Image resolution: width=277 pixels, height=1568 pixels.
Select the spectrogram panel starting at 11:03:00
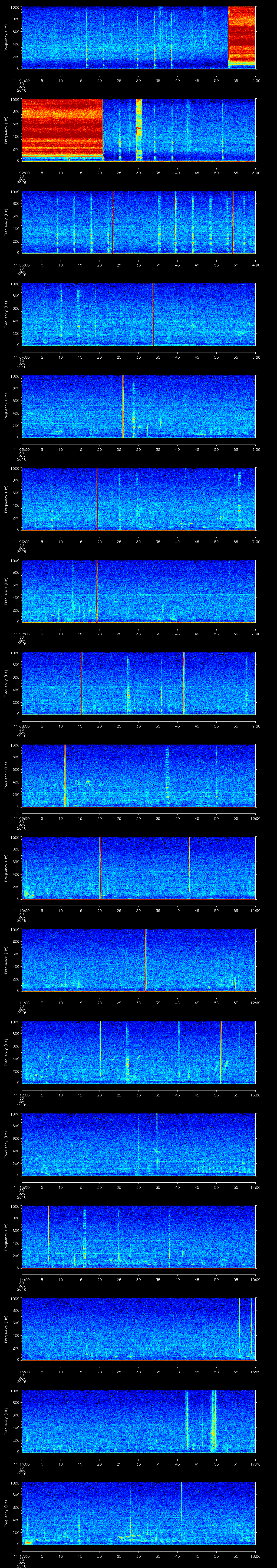138,222
